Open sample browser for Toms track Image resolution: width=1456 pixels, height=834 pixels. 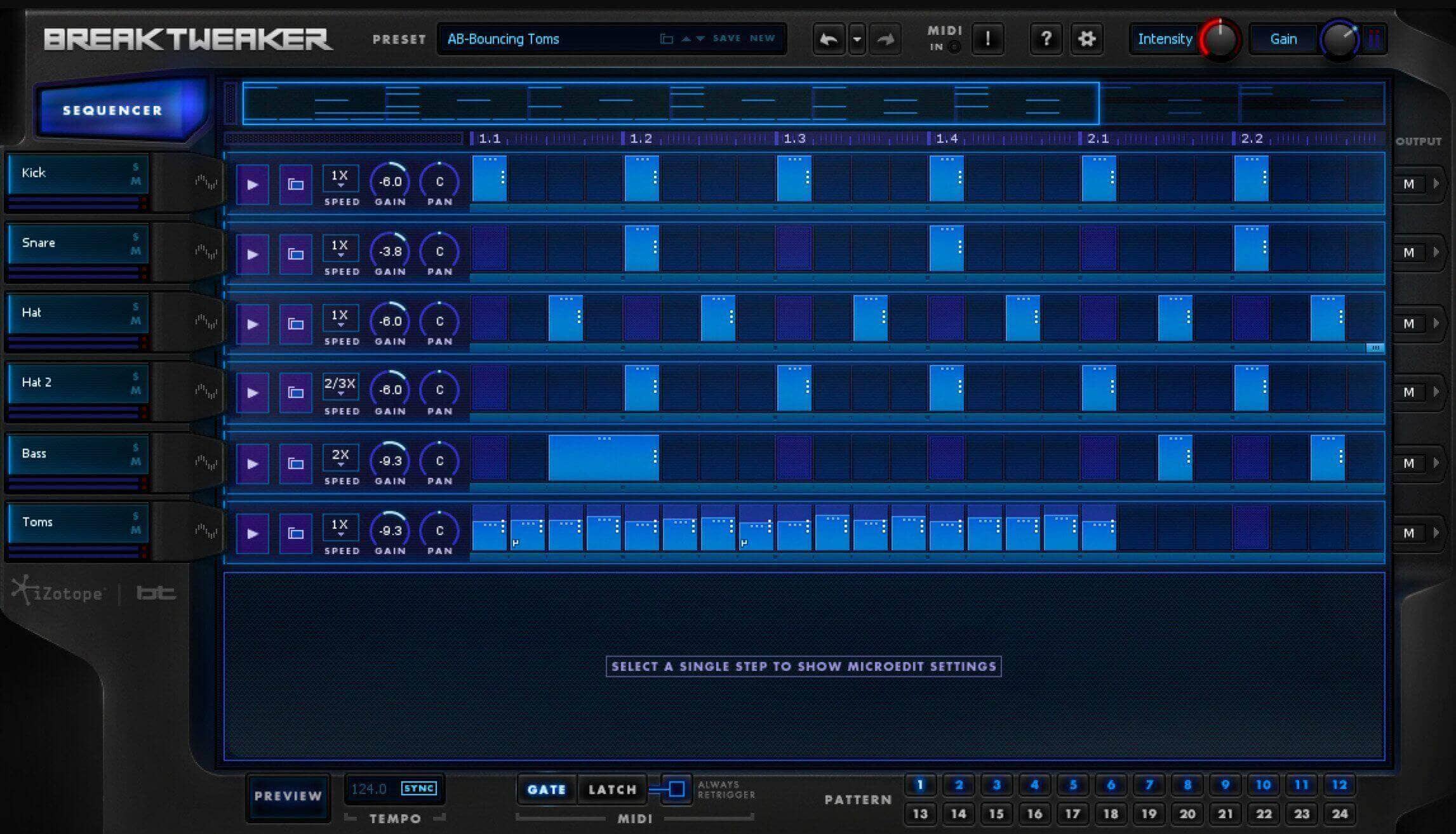[295, 534]
